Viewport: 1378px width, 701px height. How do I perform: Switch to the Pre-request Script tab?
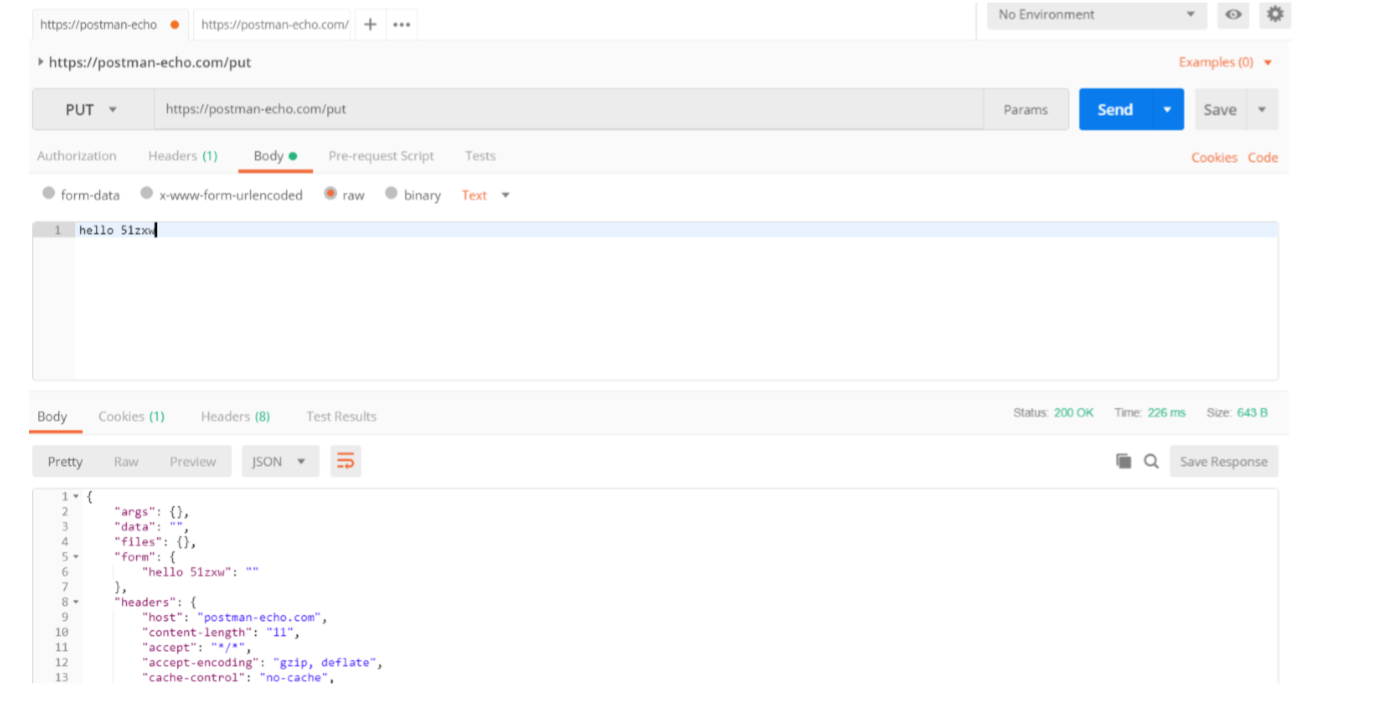pos(381,156)
